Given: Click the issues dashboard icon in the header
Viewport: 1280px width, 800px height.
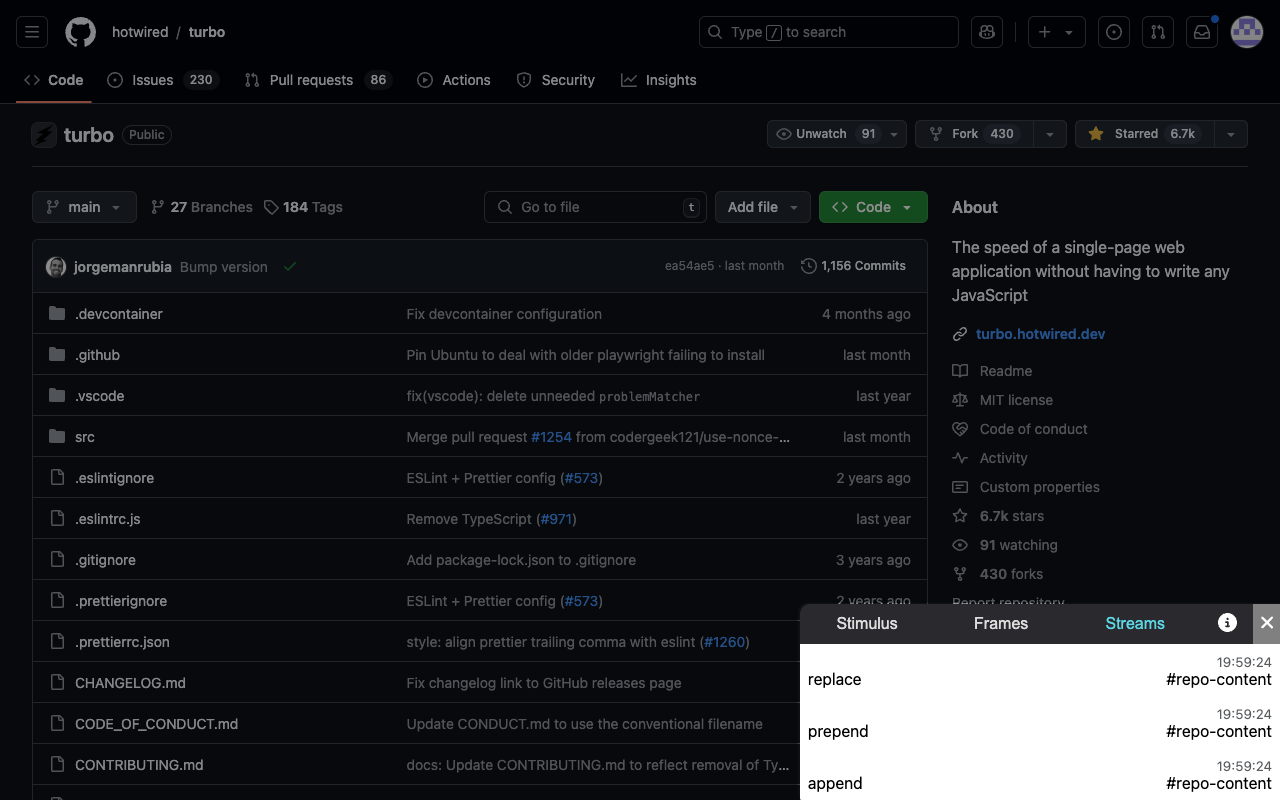Looking at the screenshot, I should 1113,31.
